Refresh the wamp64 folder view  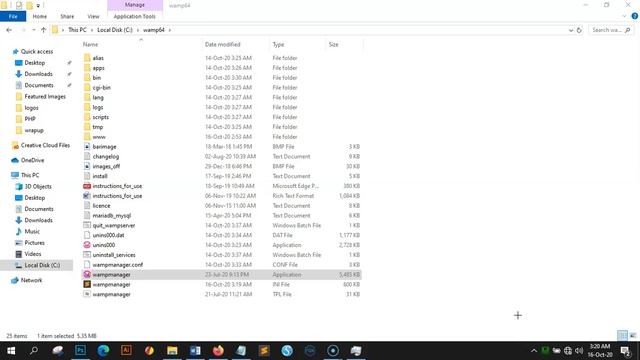(x=579, y=30)
